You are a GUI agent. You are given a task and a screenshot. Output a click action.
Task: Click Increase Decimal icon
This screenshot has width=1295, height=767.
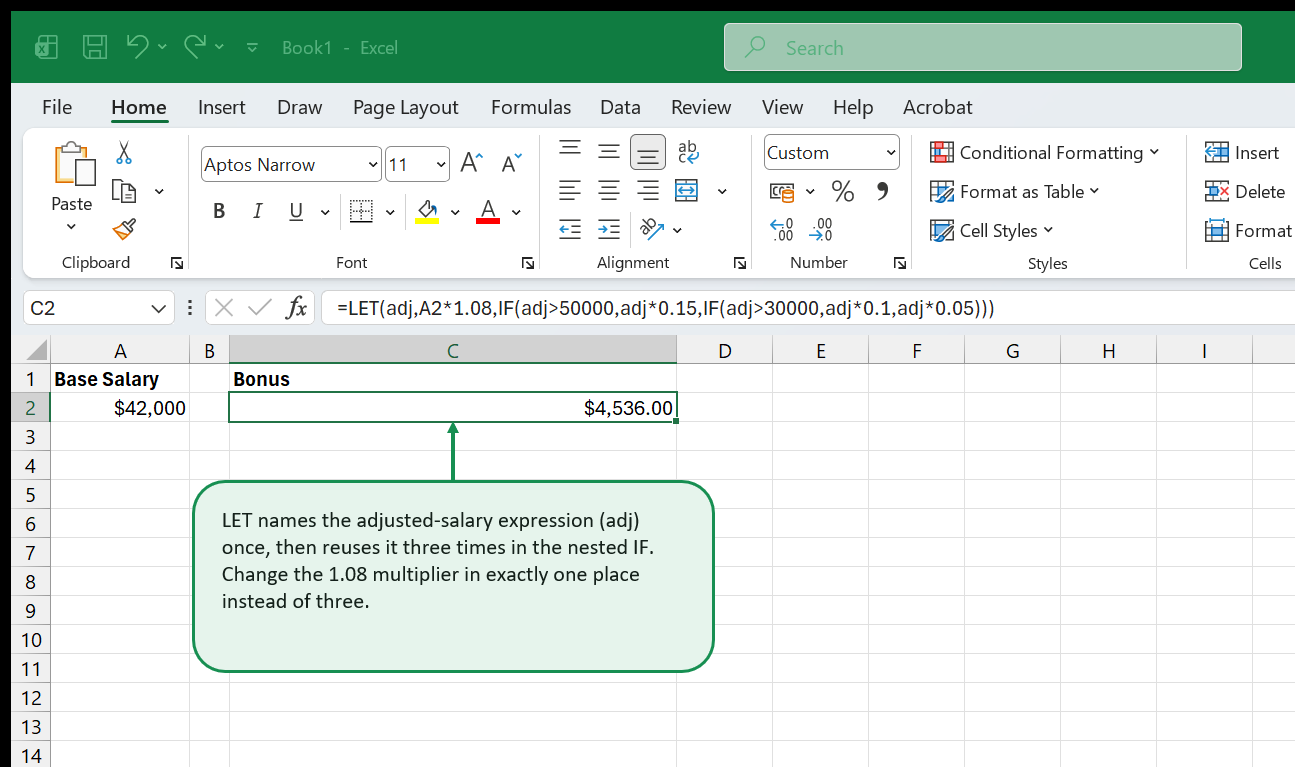coord(782,230)
